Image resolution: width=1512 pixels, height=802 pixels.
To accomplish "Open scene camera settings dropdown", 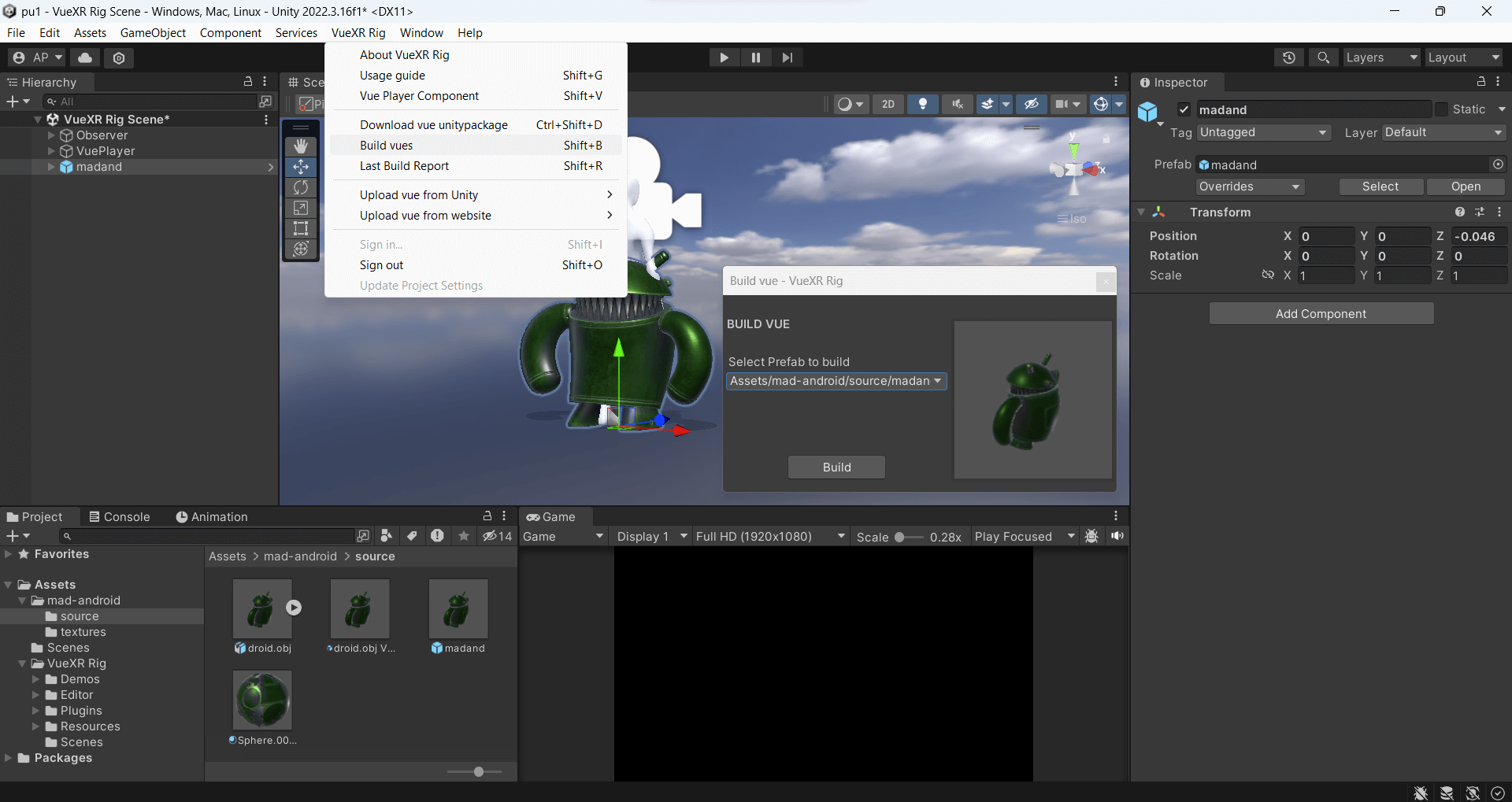I will click(1068, 104).
